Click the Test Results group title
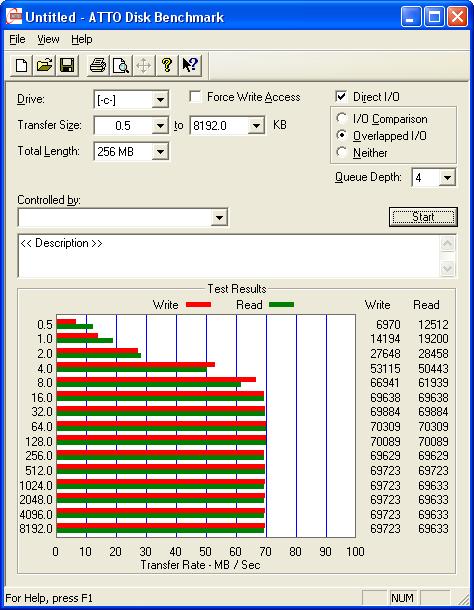The width and height of the screenshot is (474, 610). coord(237,289)
